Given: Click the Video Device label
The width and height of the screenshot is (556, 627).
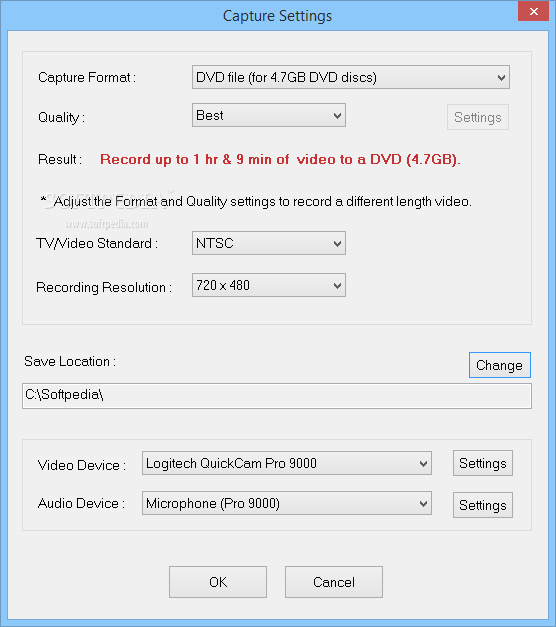Looking at the screenshot, I should pyautogui.click(x=82, y=465).
